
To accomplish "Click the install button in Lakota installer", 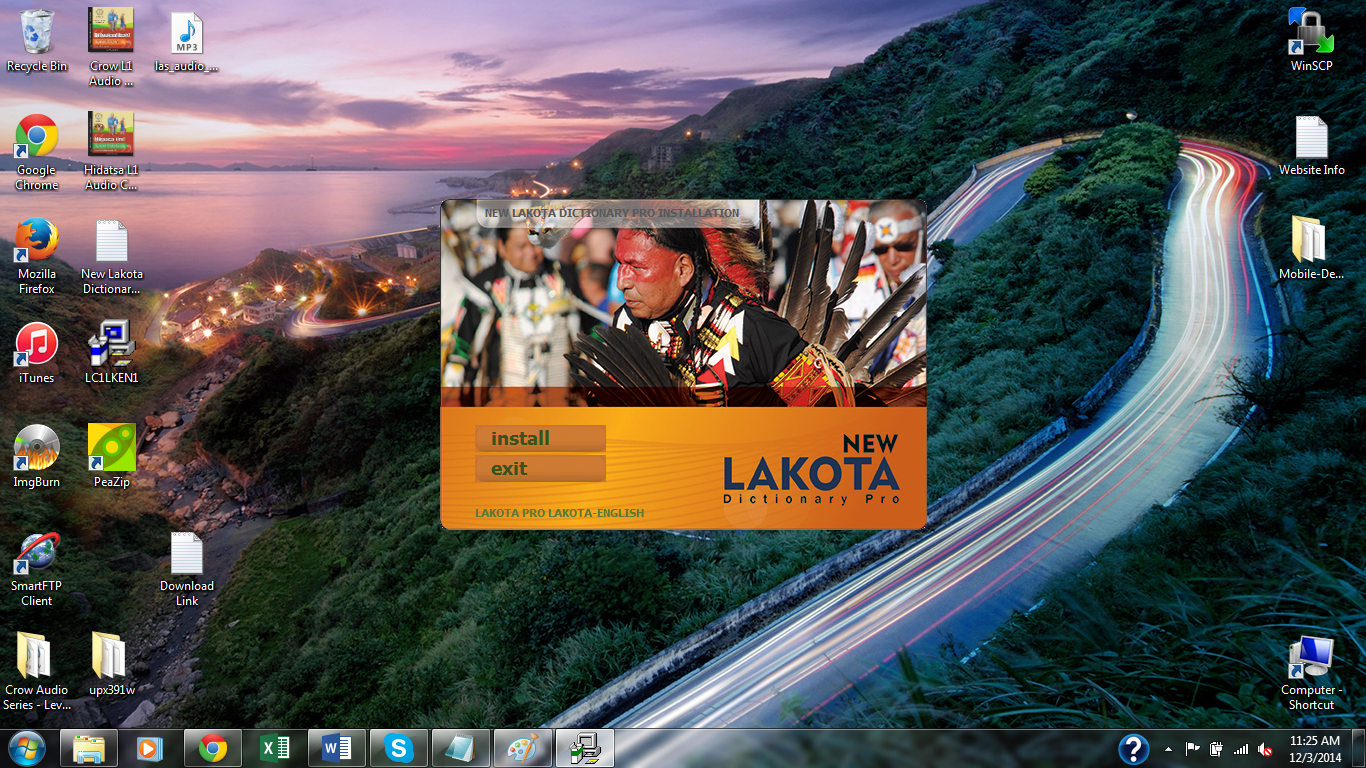I will click(x=540, y=438).
